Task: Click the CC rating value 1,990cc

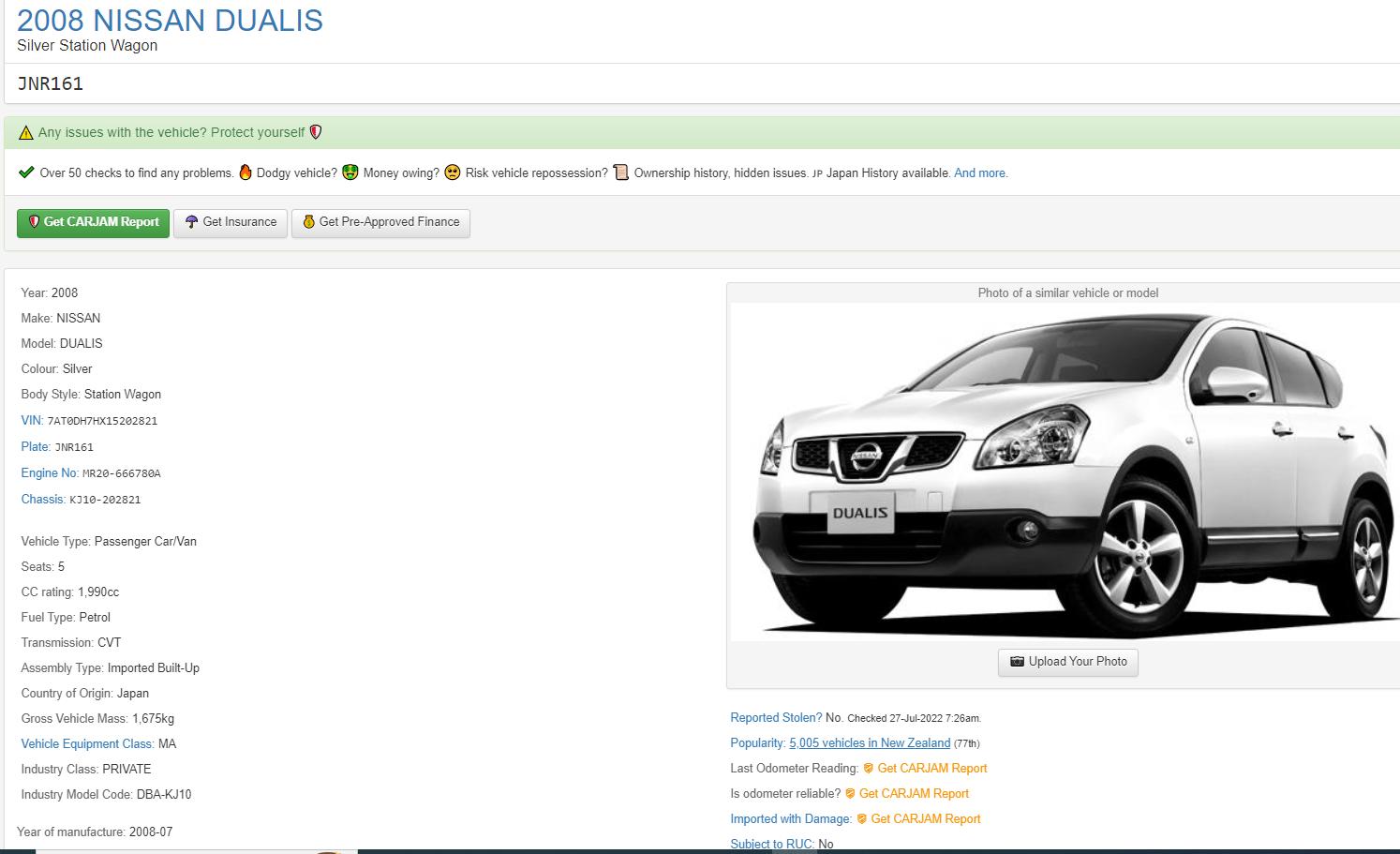Action: tap(98, 592)
